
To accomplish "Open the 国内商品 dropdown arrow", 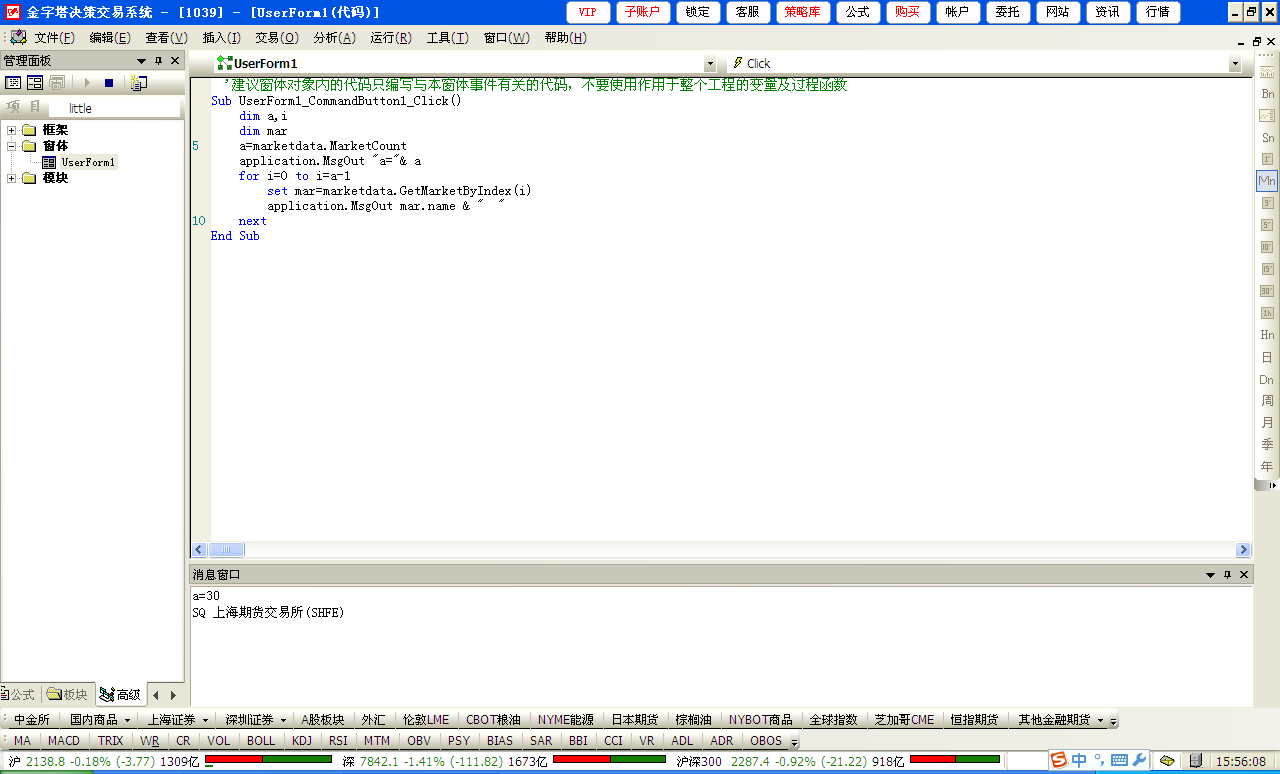I will coord(127,720).
